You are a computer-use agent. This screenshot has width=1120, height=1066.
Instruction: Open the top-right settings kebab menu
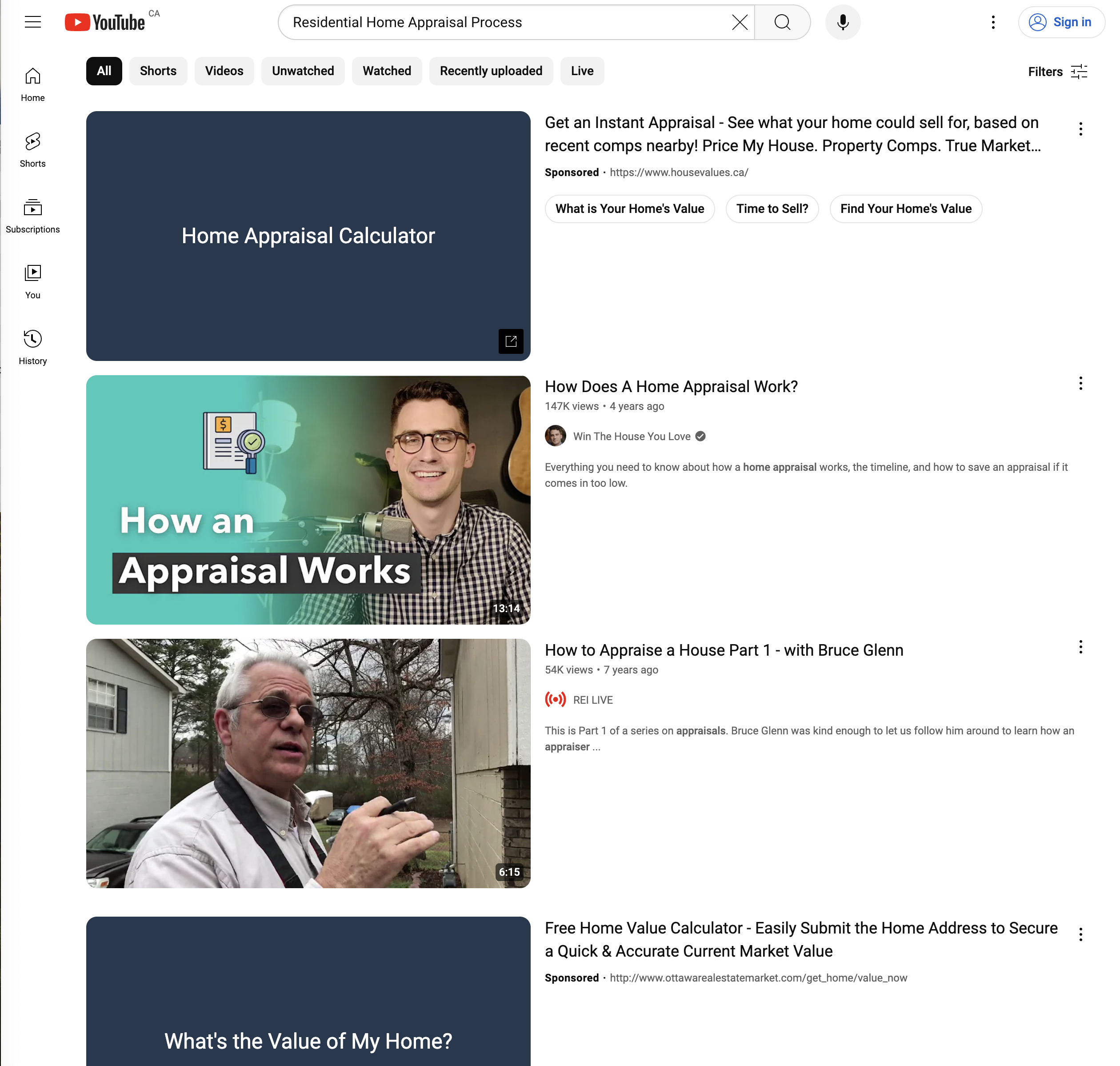click(993, 22)
